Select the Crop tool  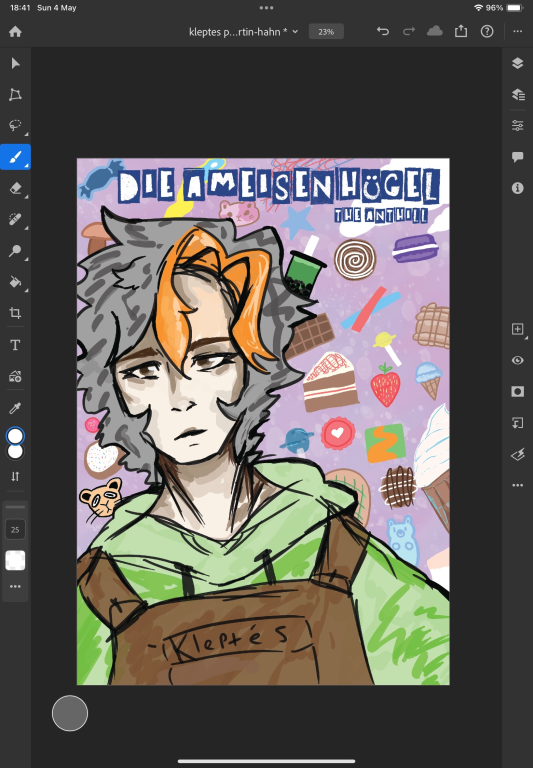[15, 313]
